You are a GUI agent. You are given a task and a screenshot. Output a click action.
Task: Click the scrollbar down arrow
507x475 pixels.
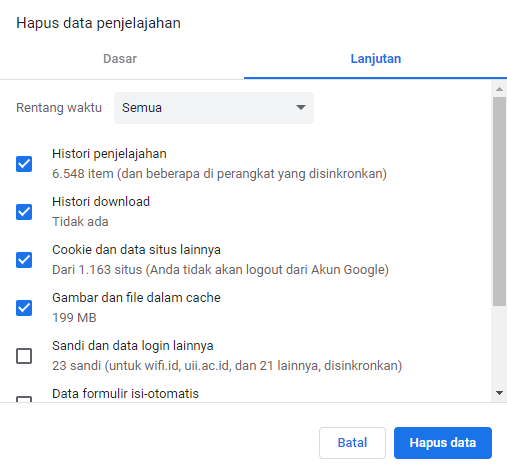[499, 393]
